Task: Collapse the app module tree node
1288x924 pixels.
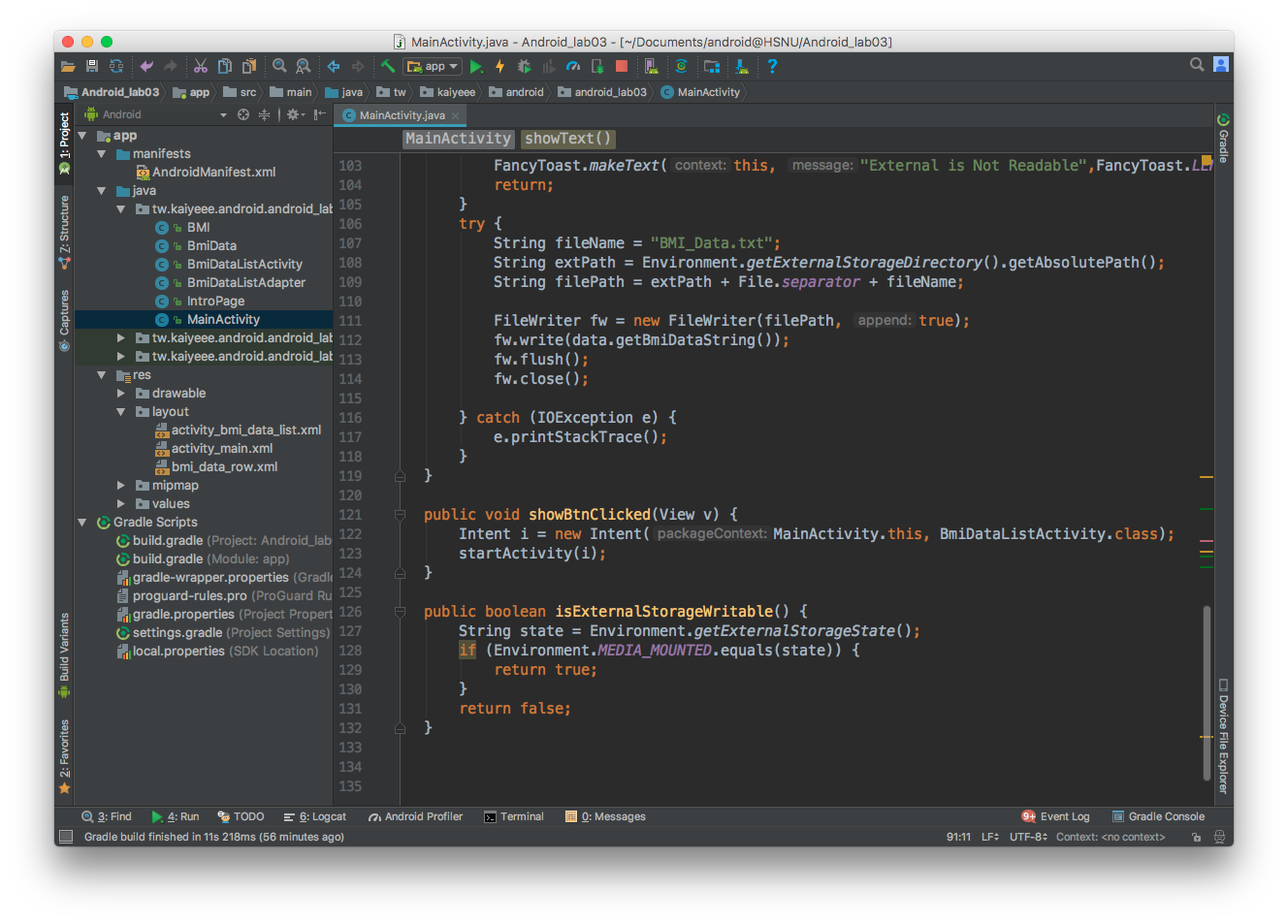Action: coord(82,136)
